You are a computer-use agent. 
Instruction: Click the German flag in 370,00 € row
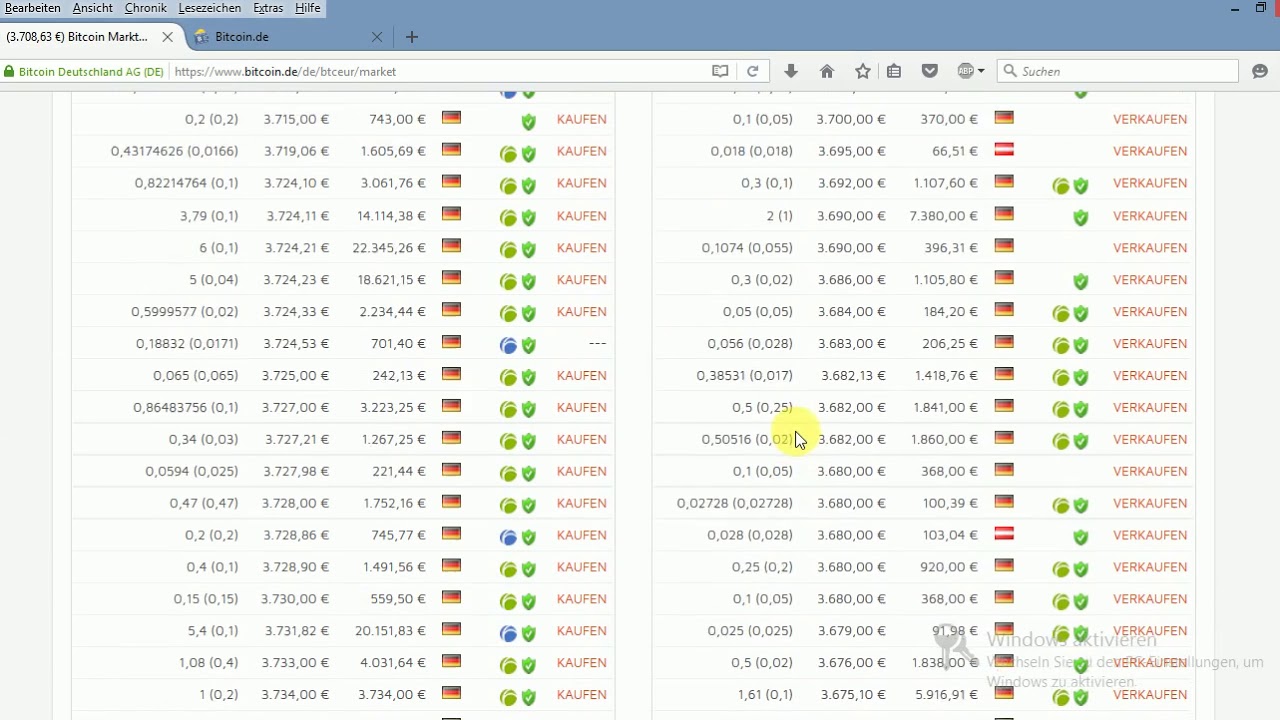point(1004,118)
